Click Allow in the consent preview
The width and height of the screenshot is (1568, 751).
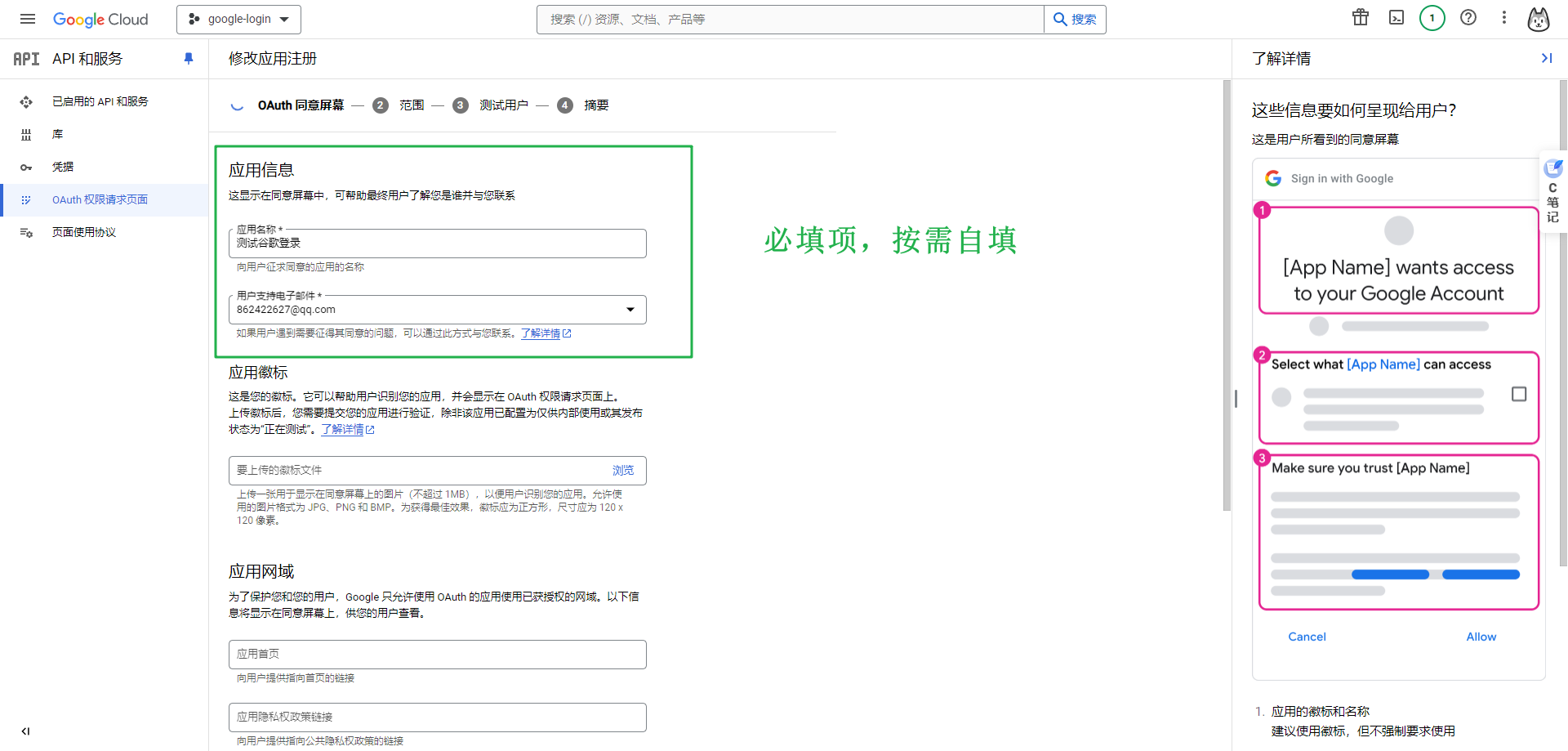pos(1481,637)
